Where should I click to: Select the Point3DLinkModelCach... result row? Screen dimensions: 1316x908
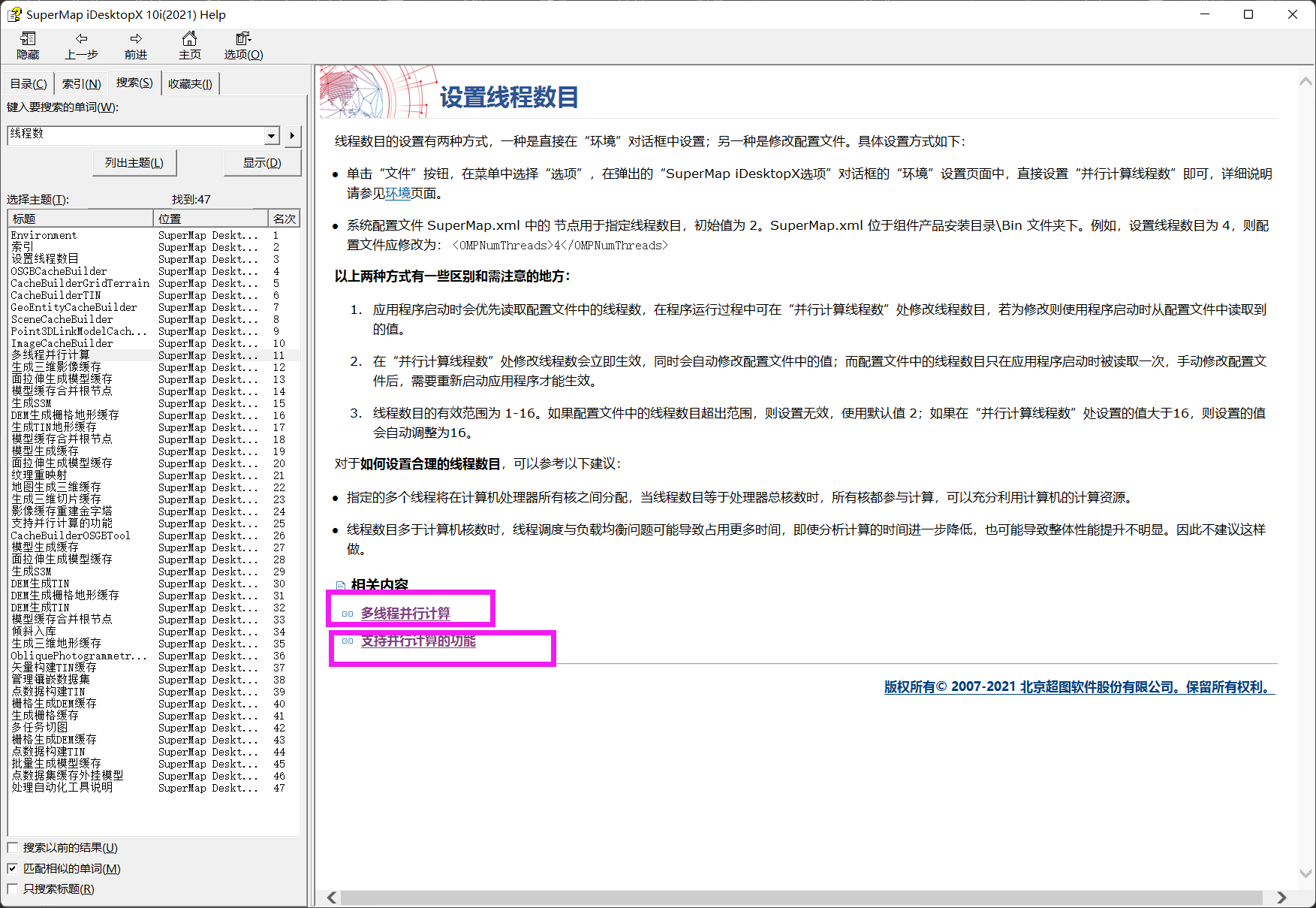click(x=154, y=331)
